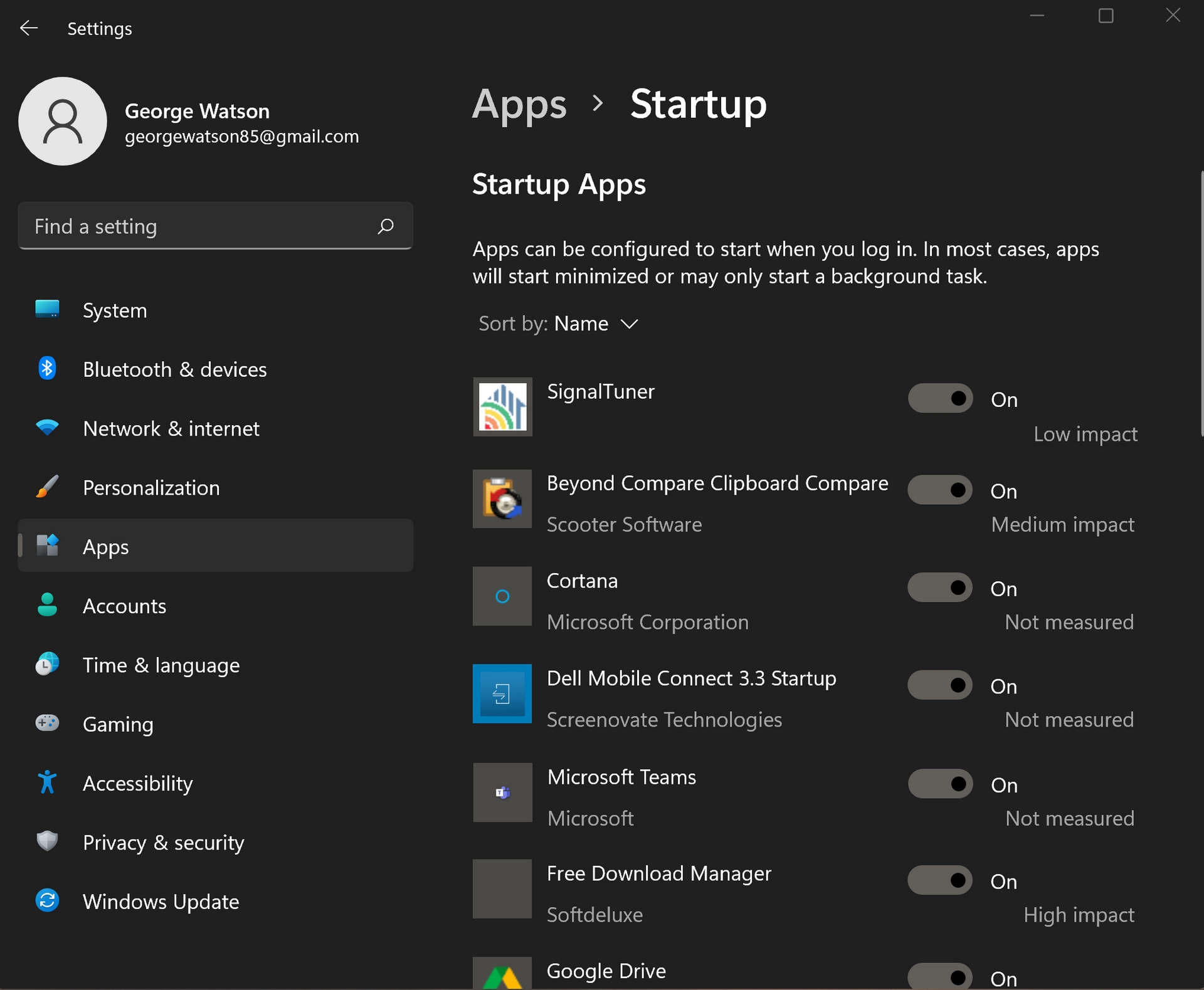Click the SignalTuner app icon

502,406
